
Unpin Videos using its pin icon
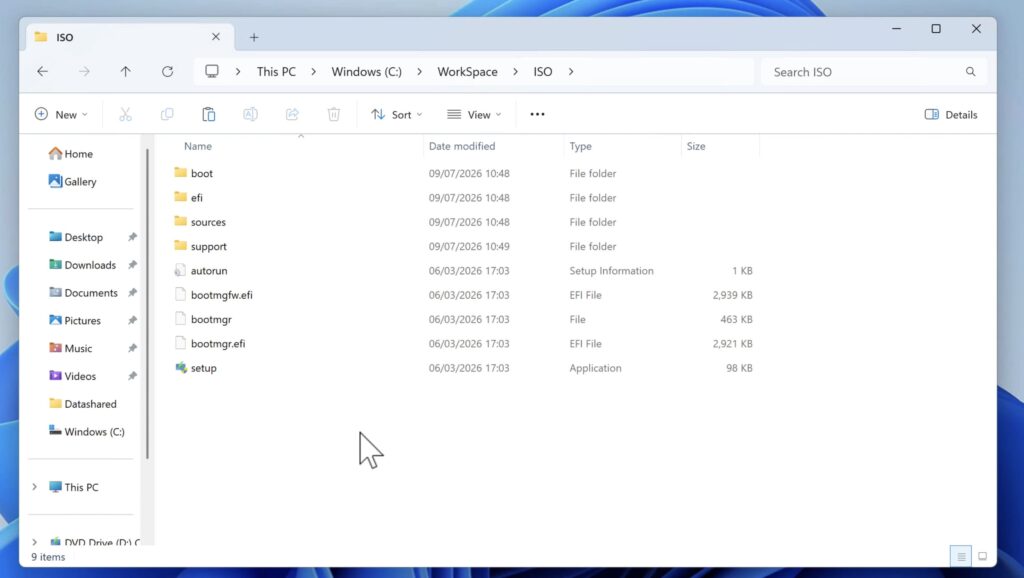133,376
